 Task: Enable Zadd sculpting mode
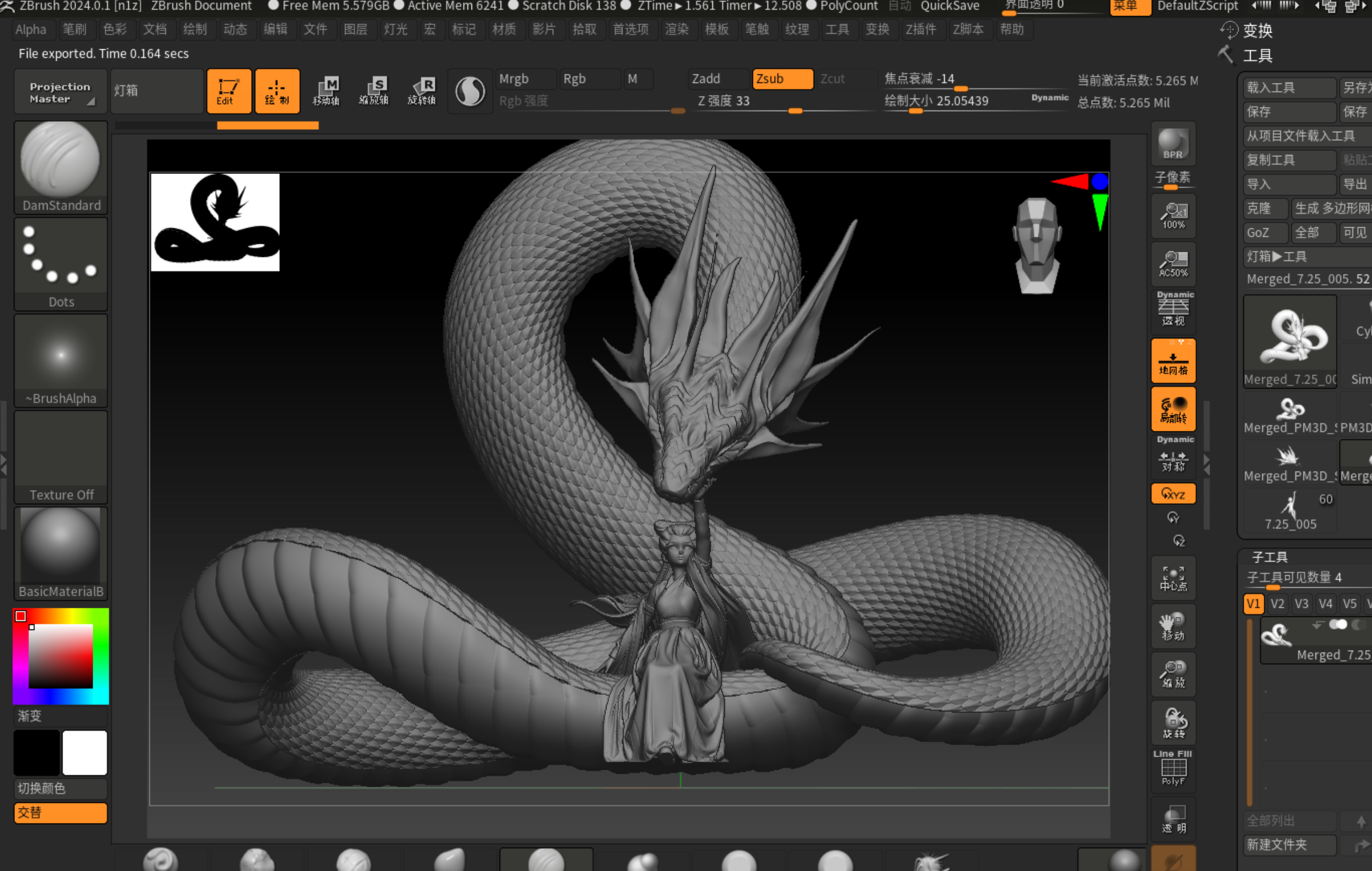pos(718,79)
